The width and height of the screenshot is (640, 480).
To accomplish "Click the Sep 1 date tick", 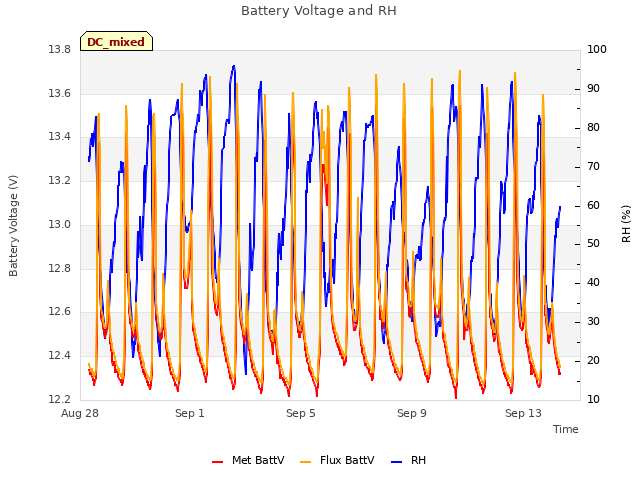I will point(190,413).
